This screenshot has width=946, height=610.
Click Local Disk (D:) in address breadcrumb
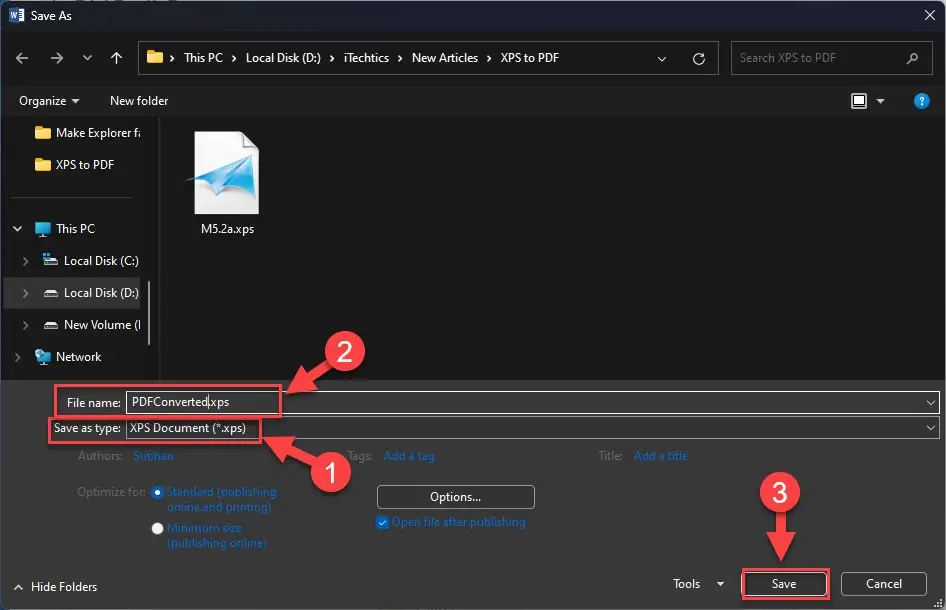coord(283,58)
